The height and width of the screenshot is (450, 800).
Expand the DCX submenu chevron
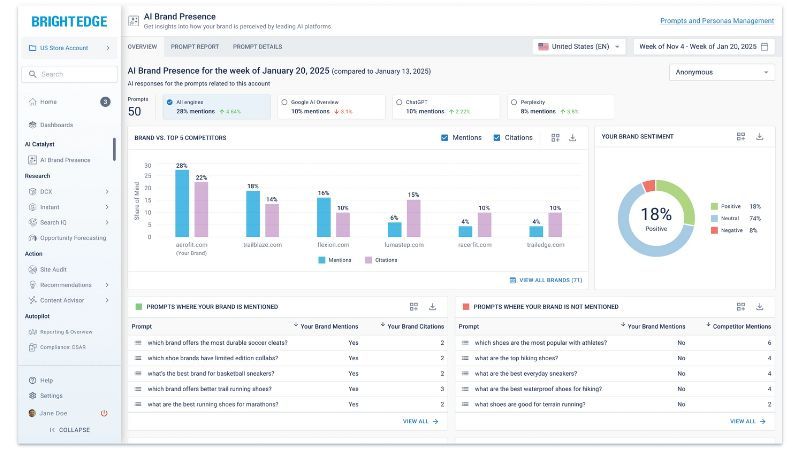click(107, 192)
